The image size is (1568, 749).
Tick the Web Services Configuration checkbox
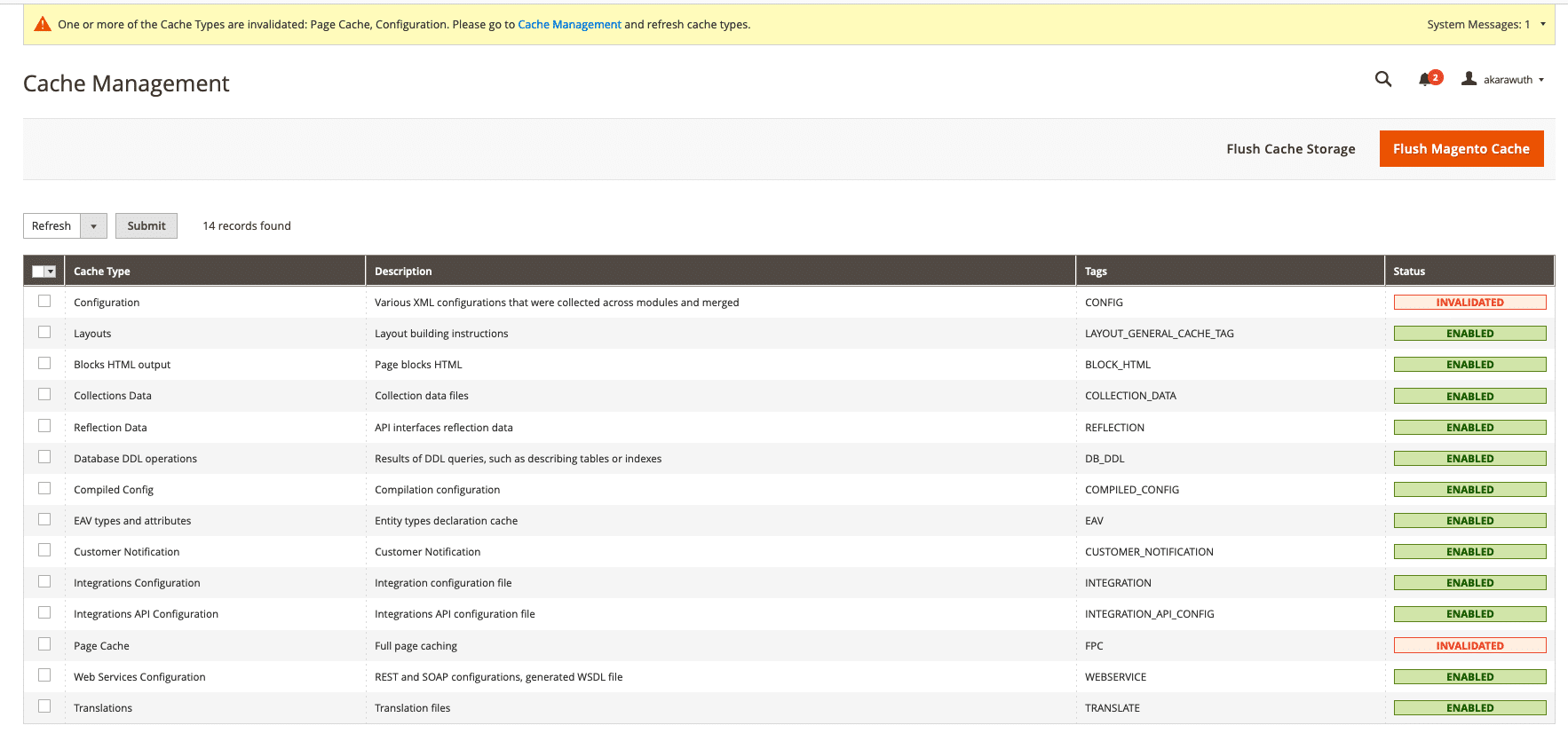[x=44, y=675]
